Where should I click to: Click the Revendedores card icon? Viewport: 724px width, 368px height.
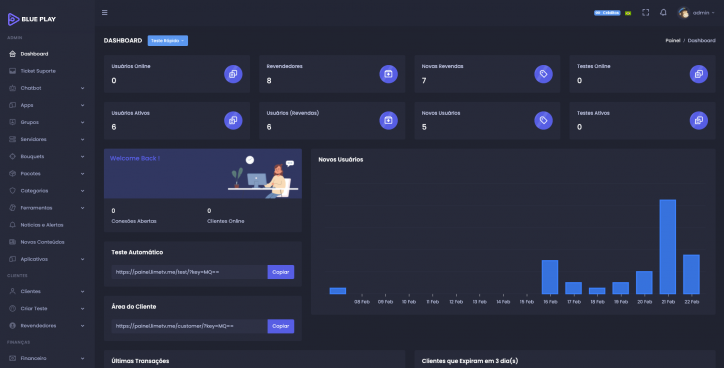coord(388,74)
